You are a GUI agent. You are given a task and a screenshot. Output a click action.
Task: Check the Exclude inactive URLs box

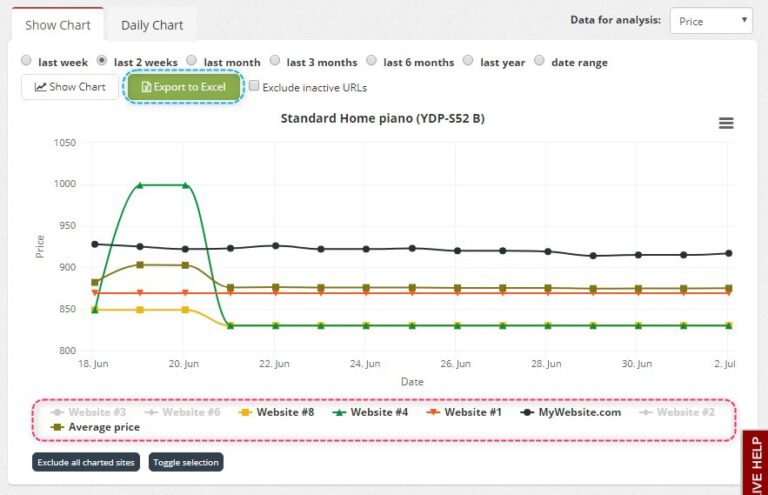click(254, 87)
